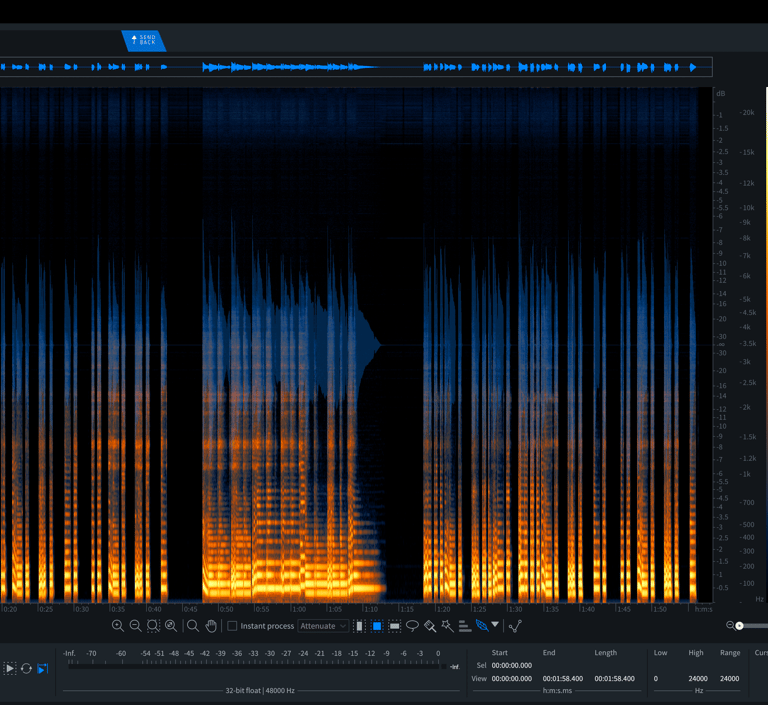Screen dimensions: 768x705
Task: Select the lasso selection tool
Action: click(x=412, y=626)
